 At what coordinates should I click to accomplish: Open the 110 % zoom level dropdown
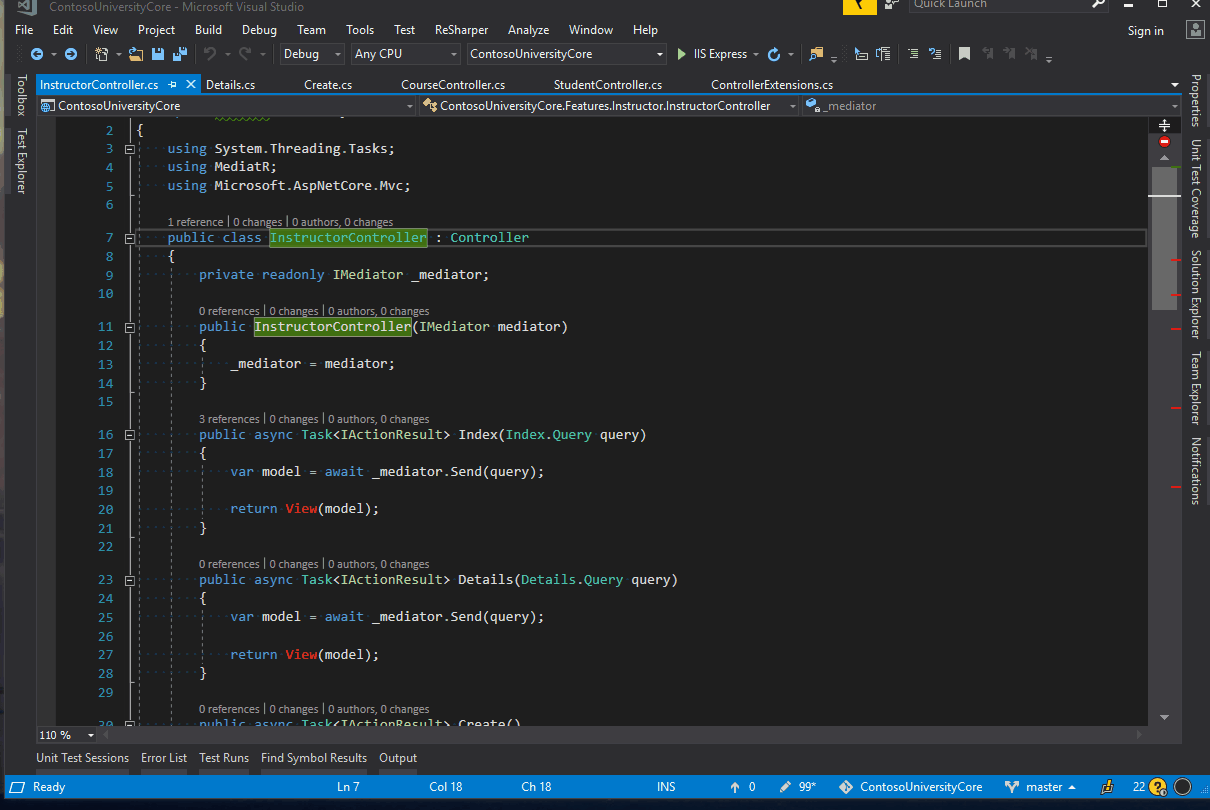67,735
